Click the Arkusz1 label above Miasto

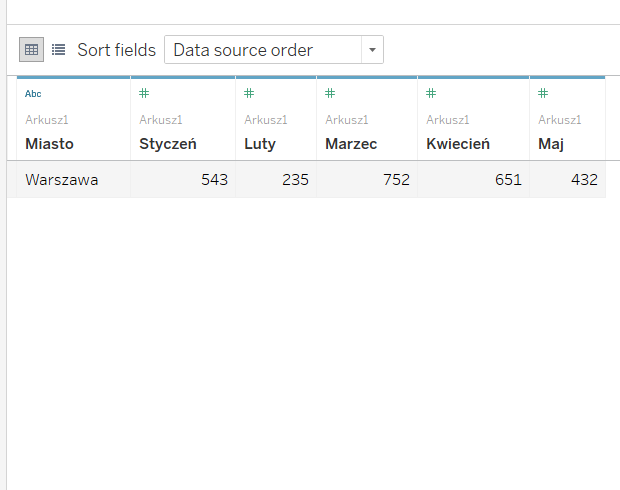point(46,120)
